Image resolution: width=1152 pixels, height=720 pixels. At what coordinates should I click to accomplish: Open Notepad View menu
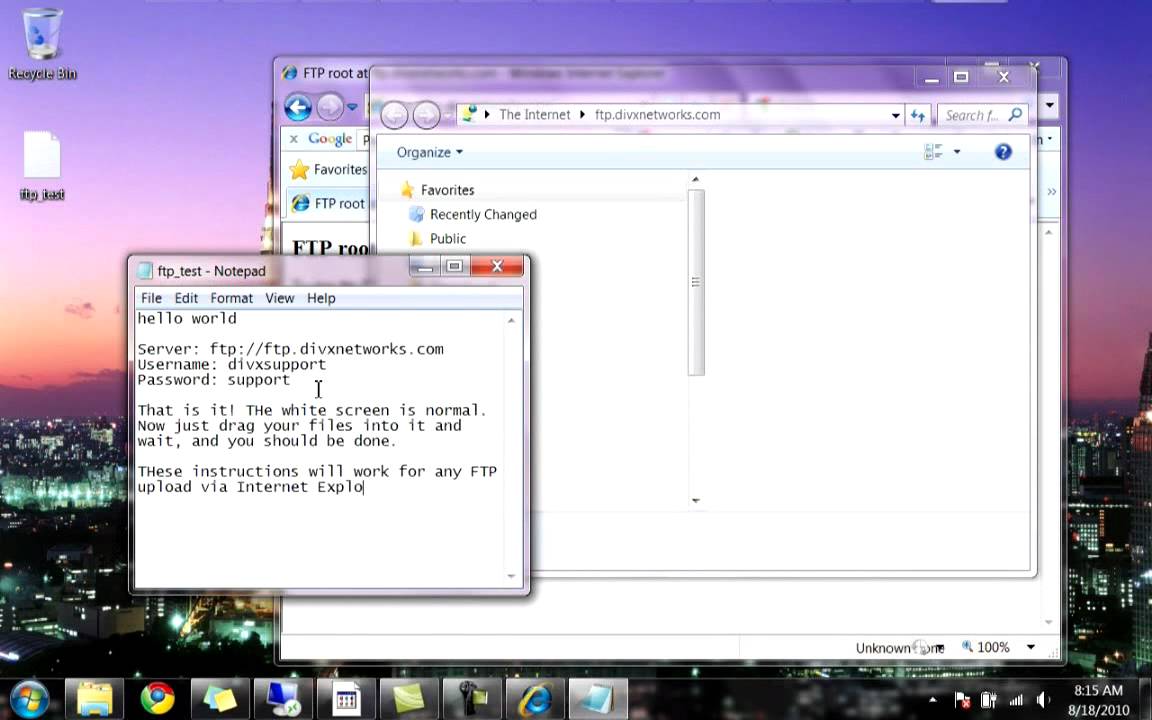point(280,298)
